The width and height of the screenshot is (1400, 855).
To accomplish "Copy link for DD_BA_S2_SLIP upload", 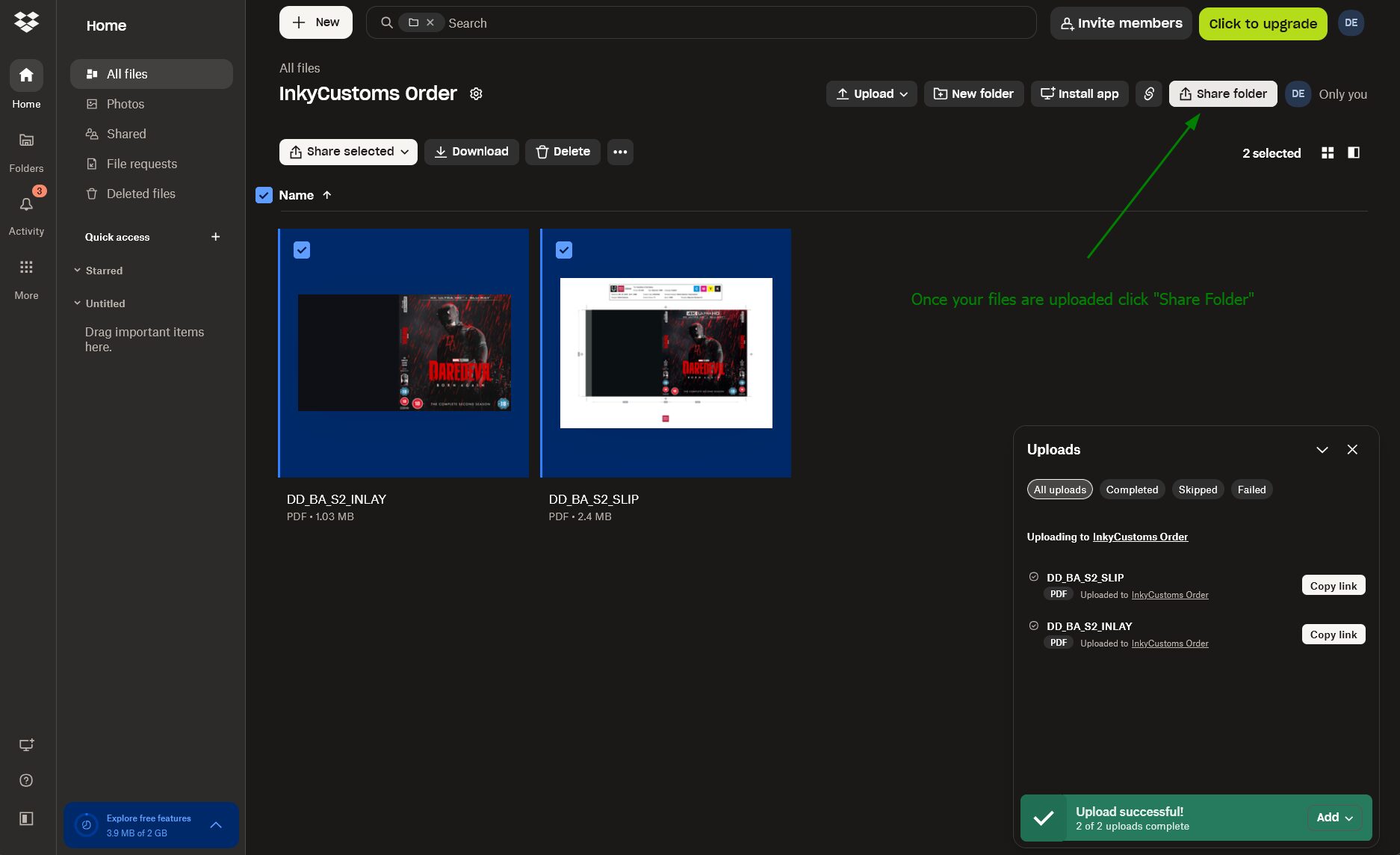I will pos(1334,585).
